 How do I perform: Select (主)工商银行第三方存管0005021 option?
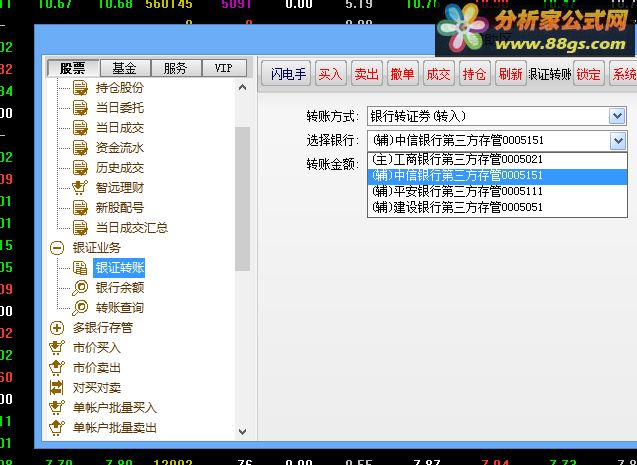pyautogui.click(x=497, y=159)
